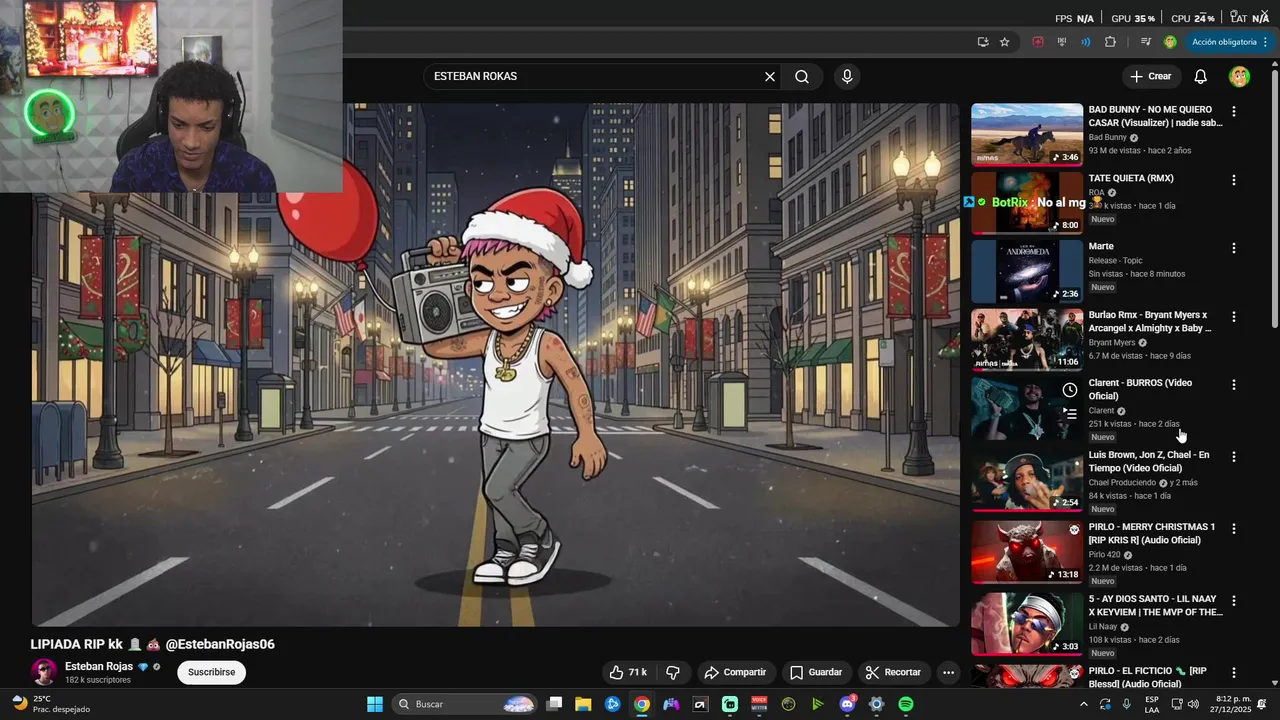Open Burlao Rmx video title

pyautogui.click(x=1150, y=321)
